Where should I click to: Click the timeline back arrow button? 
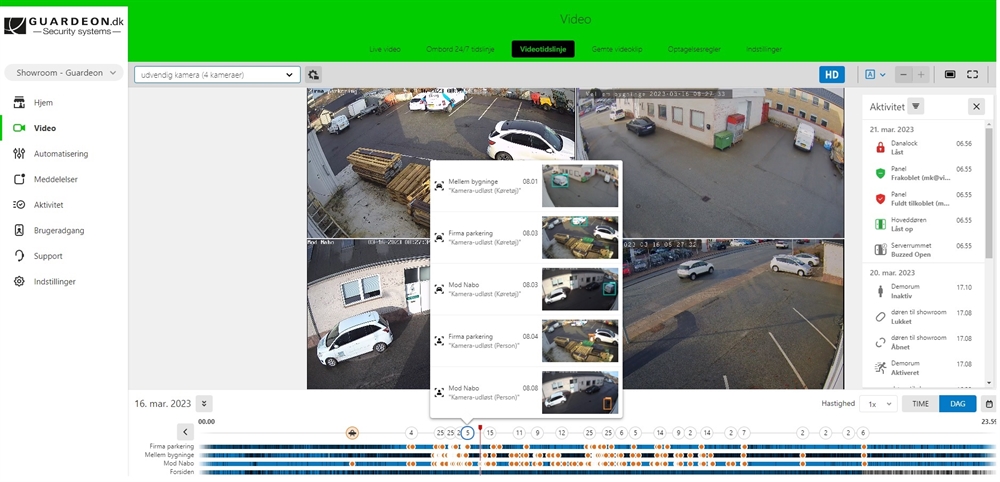tap(185, 432)
